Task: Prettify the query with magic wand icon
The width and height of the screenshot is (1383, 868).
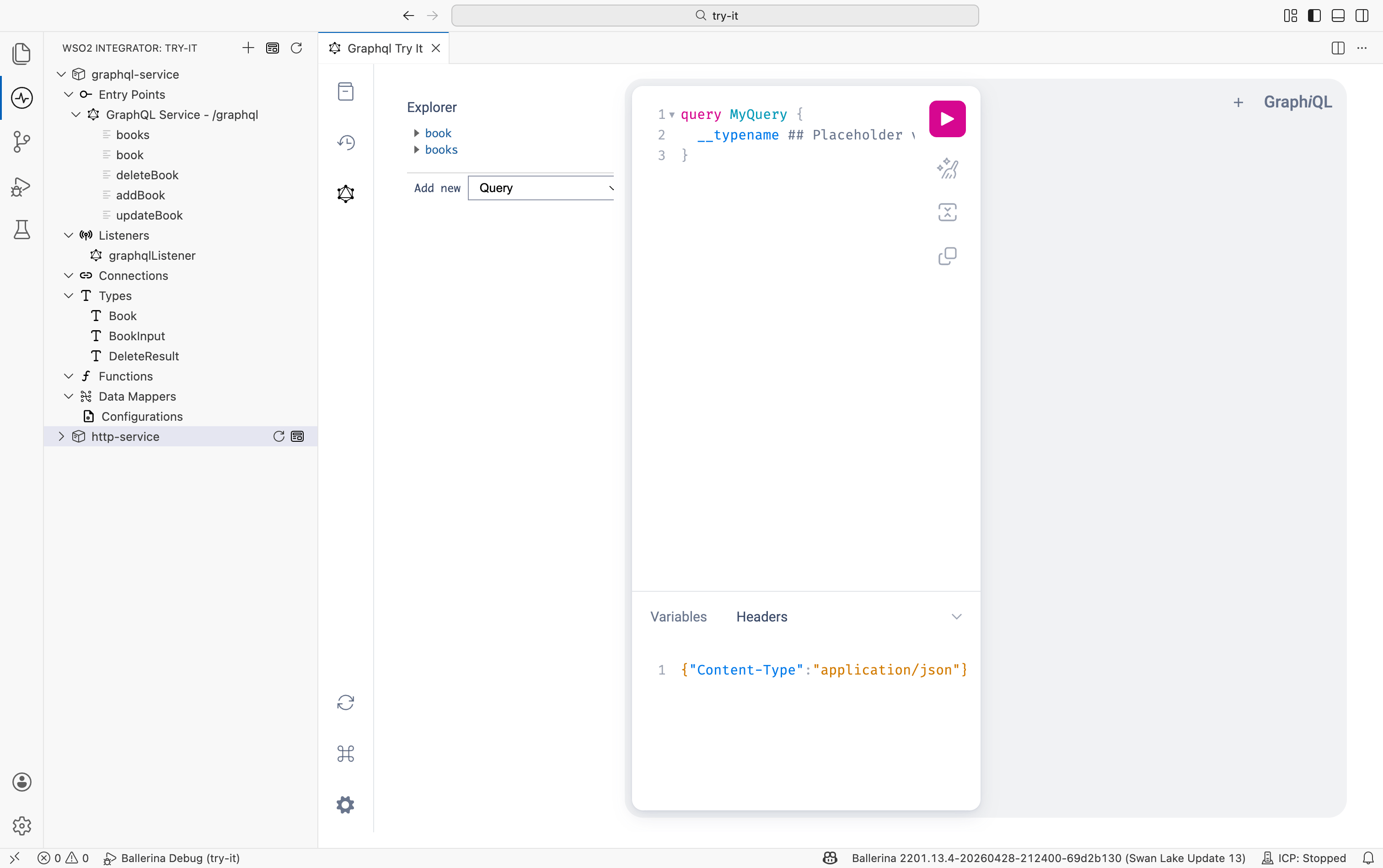Action: (947, 168)
